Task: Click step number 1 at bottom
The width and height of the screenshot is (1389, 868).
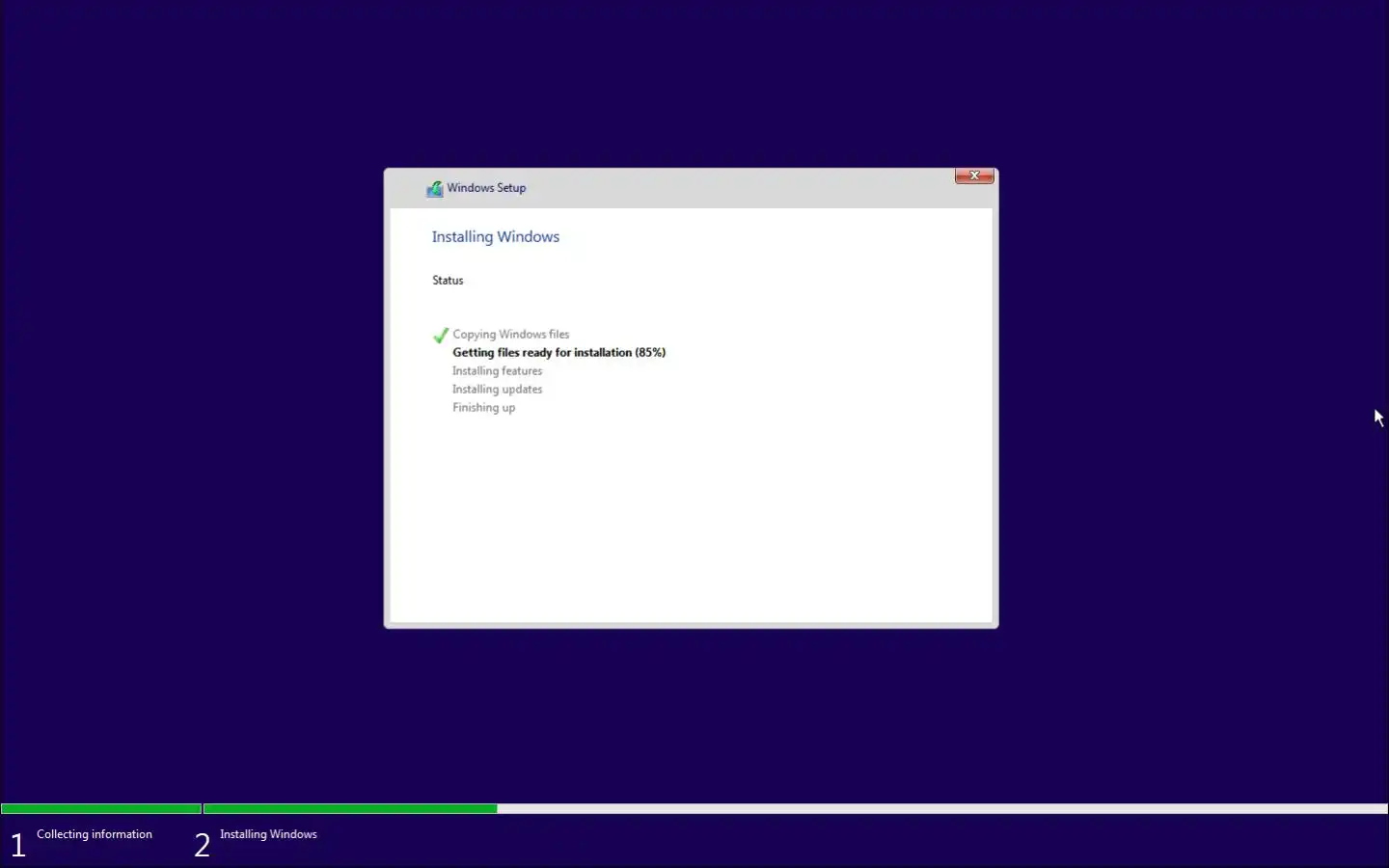Action: [x=17, y=846]
